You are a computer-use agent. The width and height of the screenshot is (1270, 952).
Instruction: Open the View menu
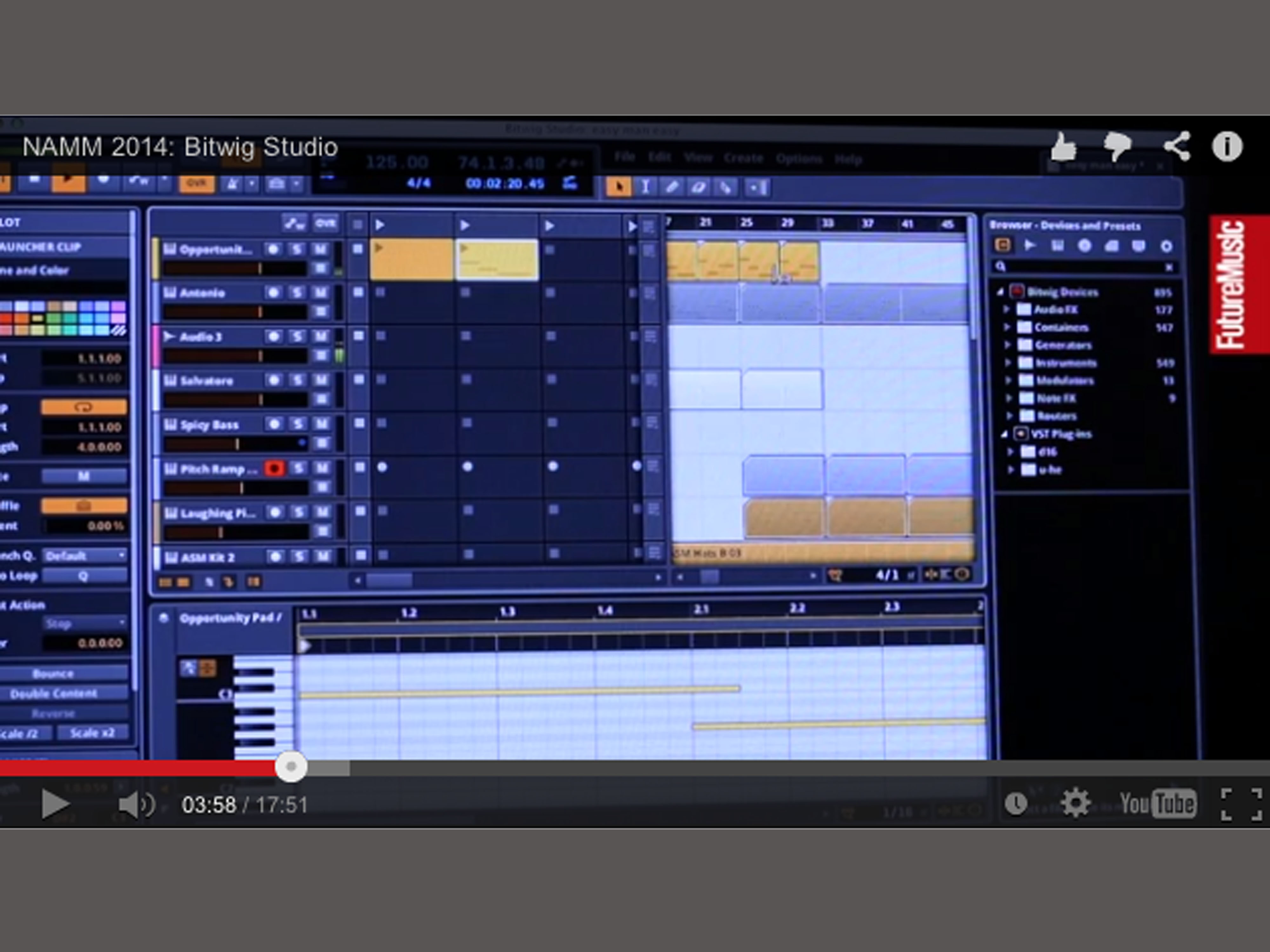698,158
